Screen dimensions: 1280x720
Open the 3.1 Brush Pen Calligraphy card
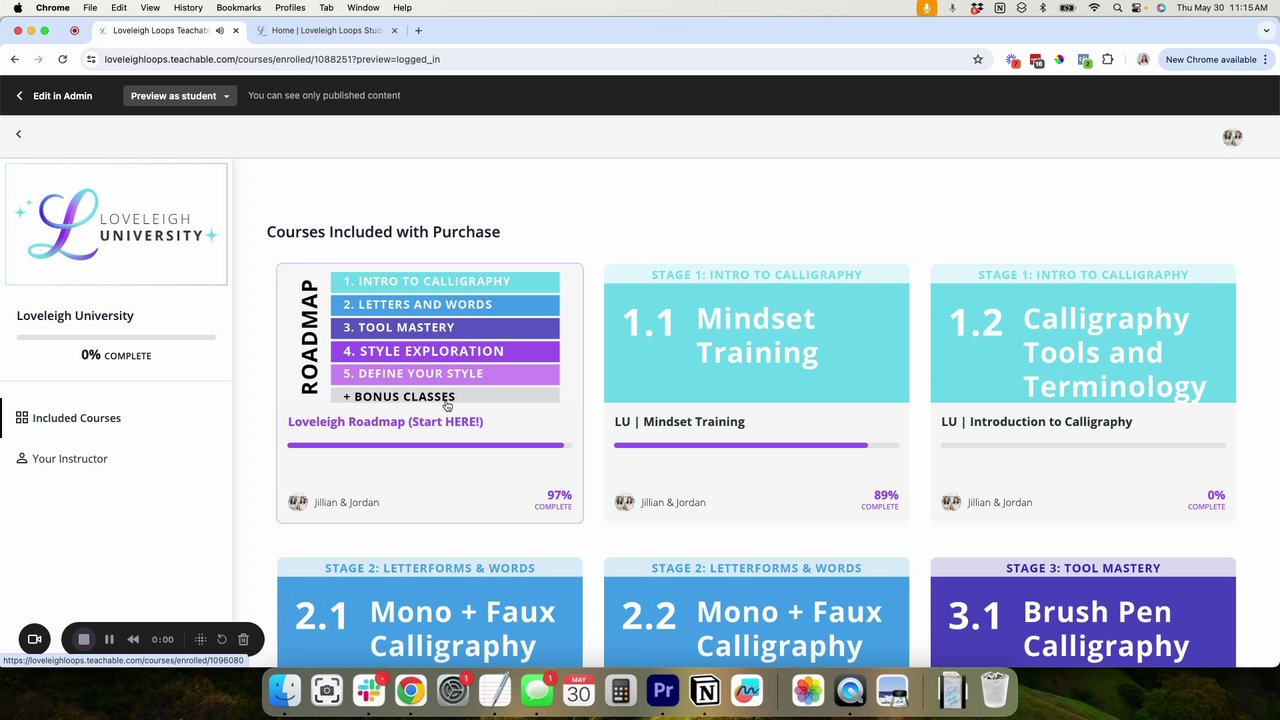tap(1083, 612)
